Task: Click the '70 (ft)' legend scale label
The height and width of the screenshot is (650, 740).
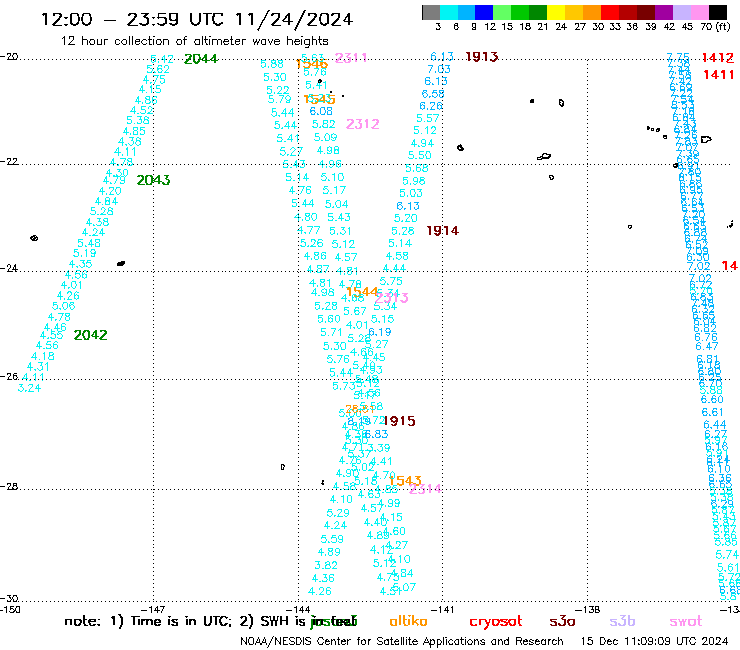Action: (715, 27)
